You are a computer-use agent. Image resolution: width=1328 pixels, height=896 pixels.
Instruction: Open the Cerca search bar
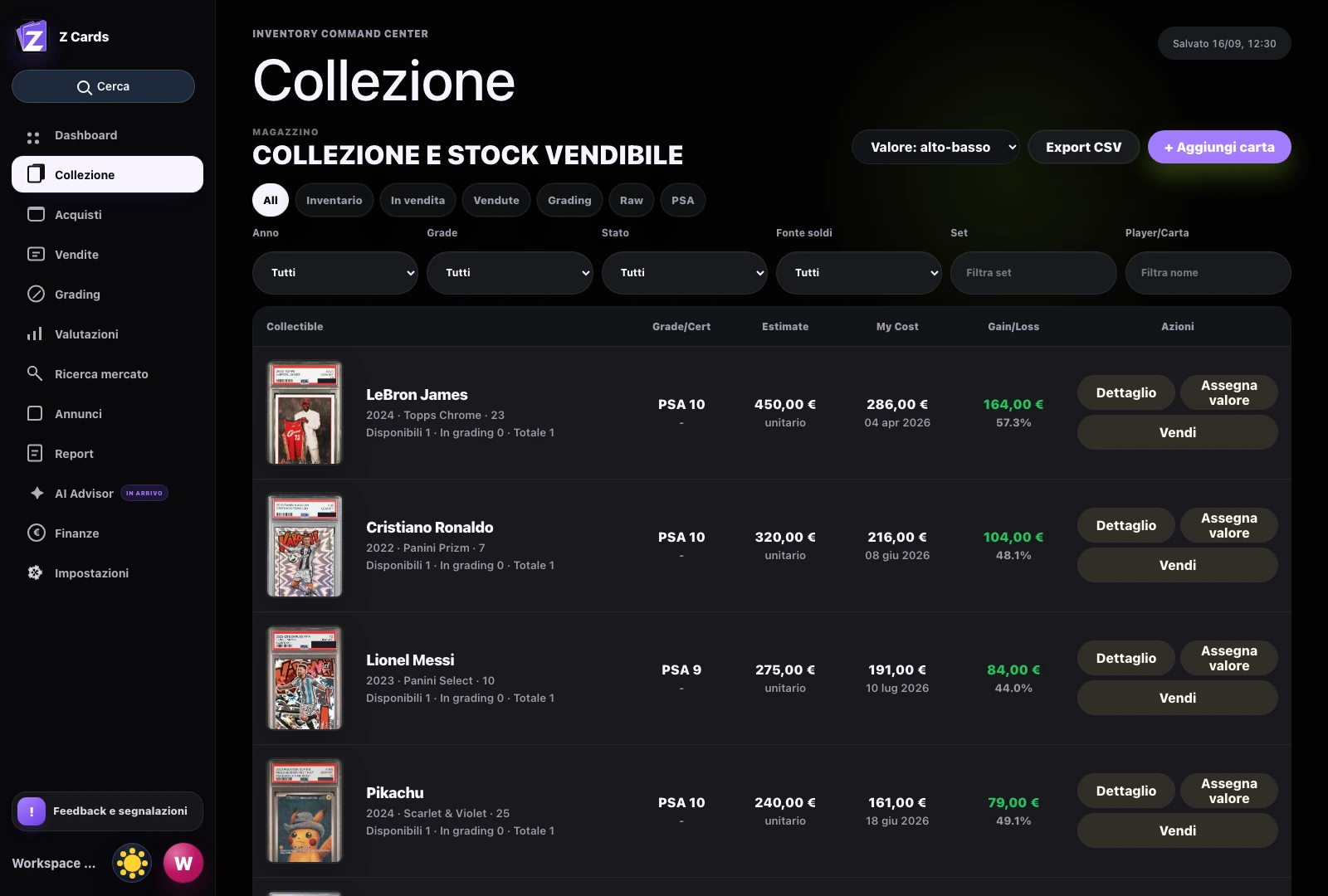tap(103, 86)
